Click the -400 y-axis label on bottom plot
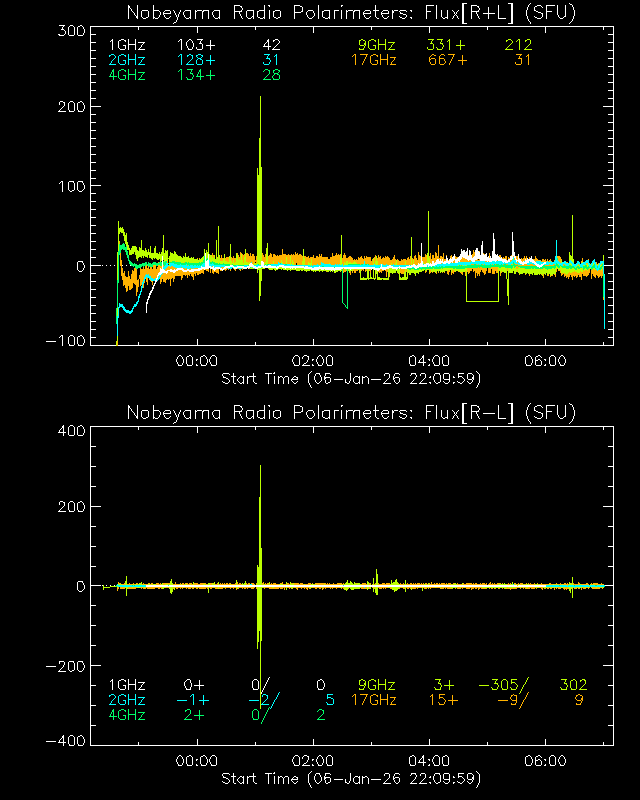Viewport: 640px width, 800px height. (x=64, y=743)
